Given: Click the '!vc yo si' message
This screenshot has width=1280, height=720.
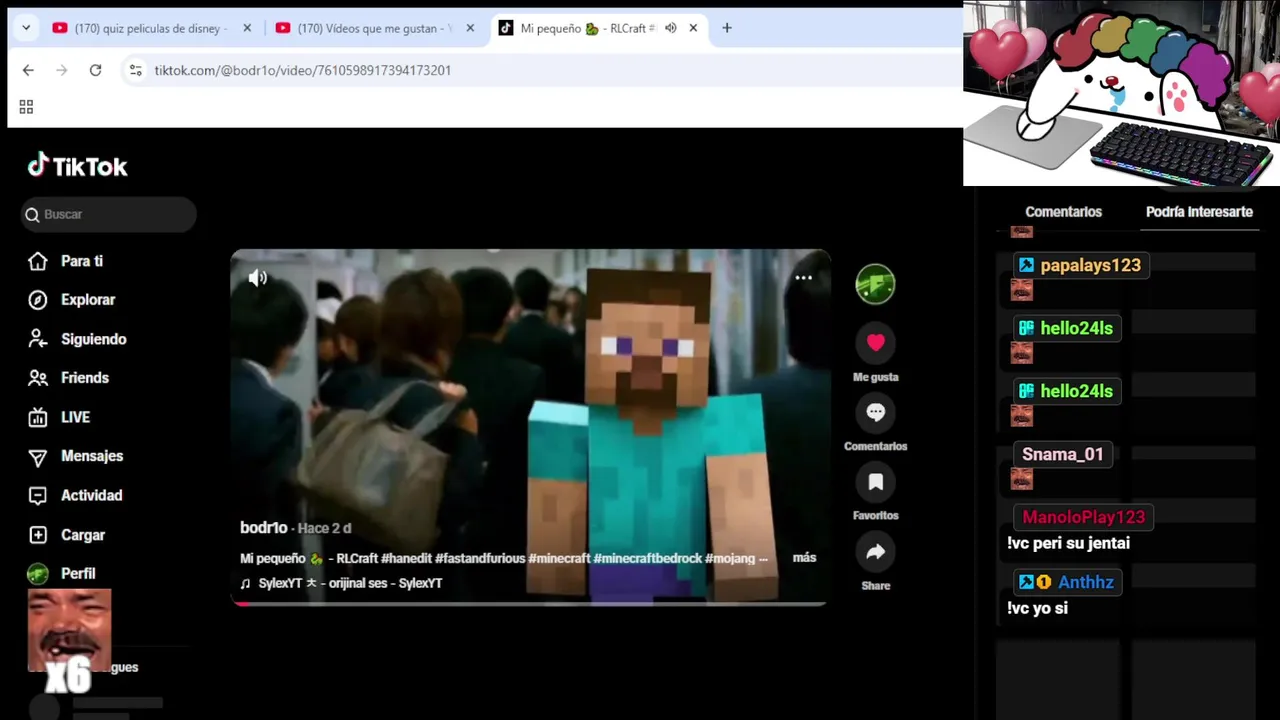Looking at the screenshot, I should [1037, 608].
